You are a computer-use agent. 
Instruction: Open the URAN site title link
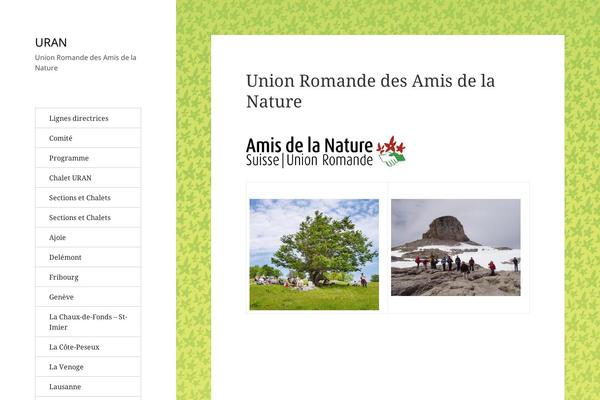[x=51, y=42]
